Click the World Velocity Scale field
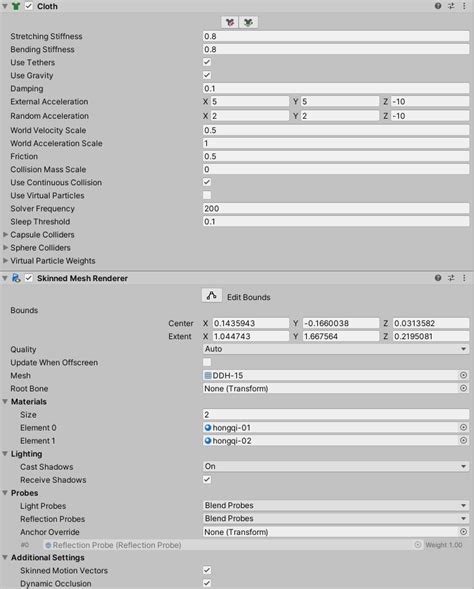Screen dimensions: 474x589 336,130
